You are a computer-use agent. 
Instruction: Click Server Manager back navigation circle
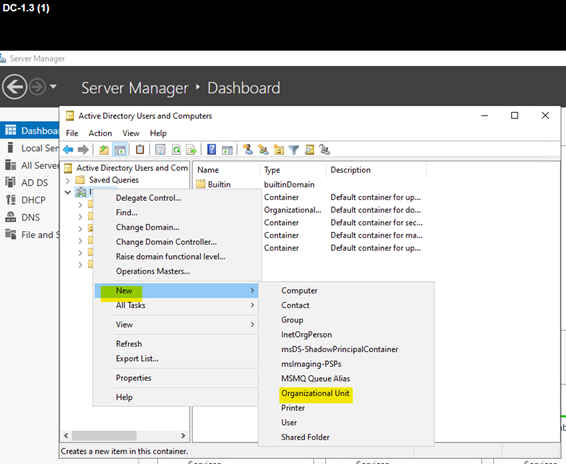[14, 87]
